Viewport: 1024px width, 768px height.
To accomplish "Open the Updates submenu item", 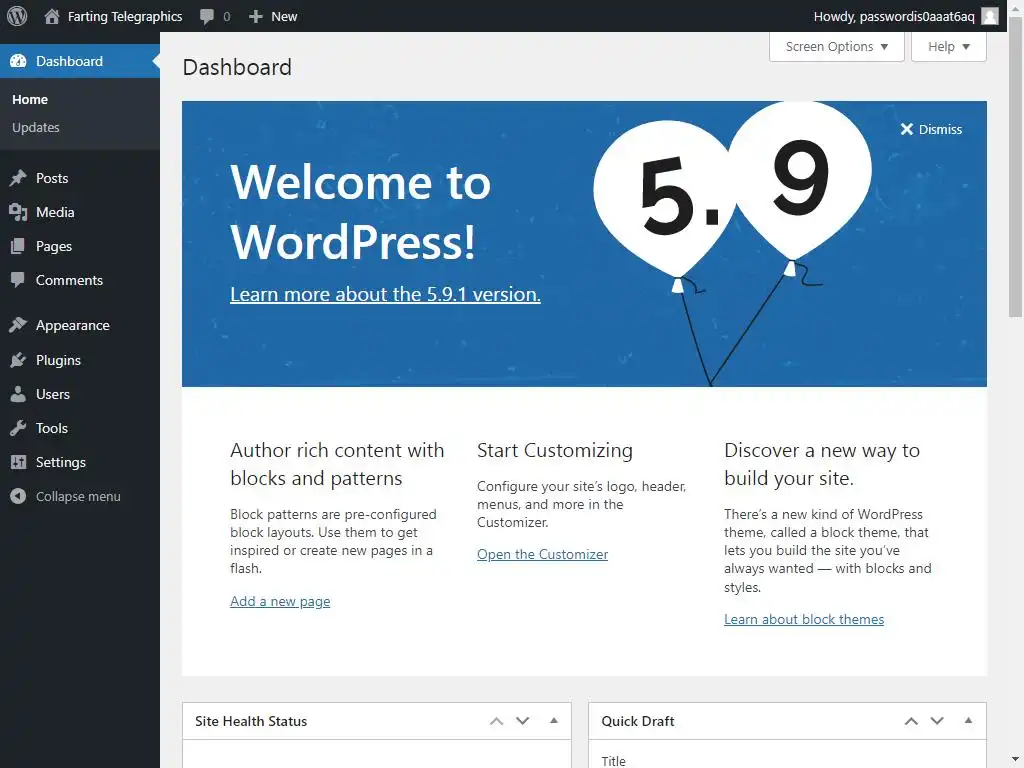I will pyautogui.click(x=36, y=127).
